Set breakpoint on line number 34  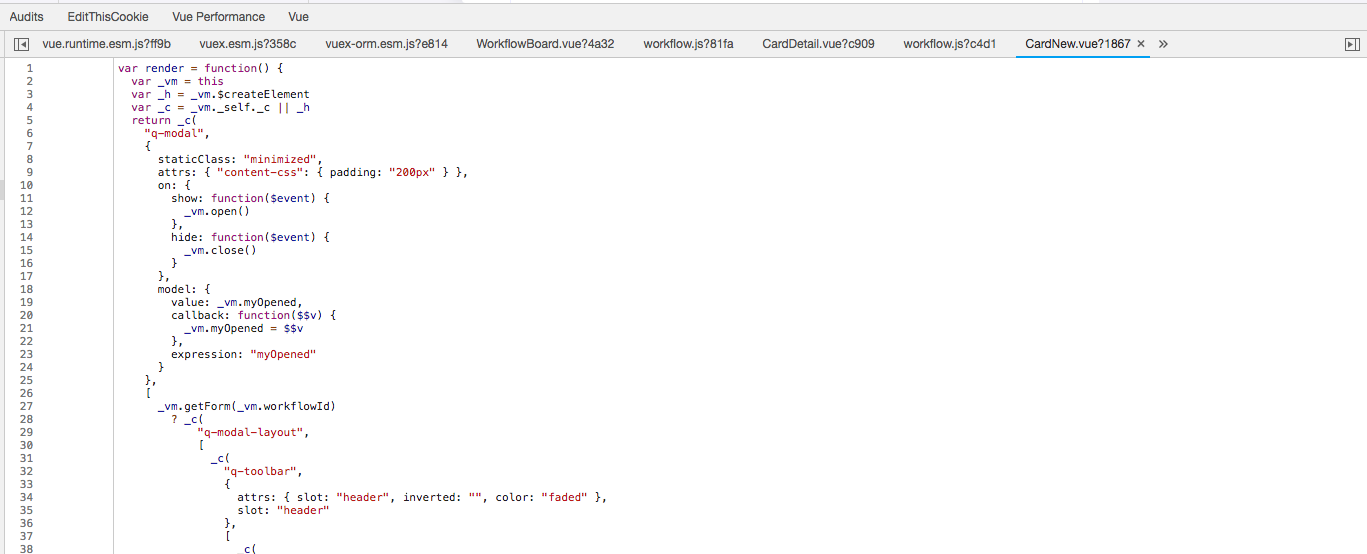point(26,497)
